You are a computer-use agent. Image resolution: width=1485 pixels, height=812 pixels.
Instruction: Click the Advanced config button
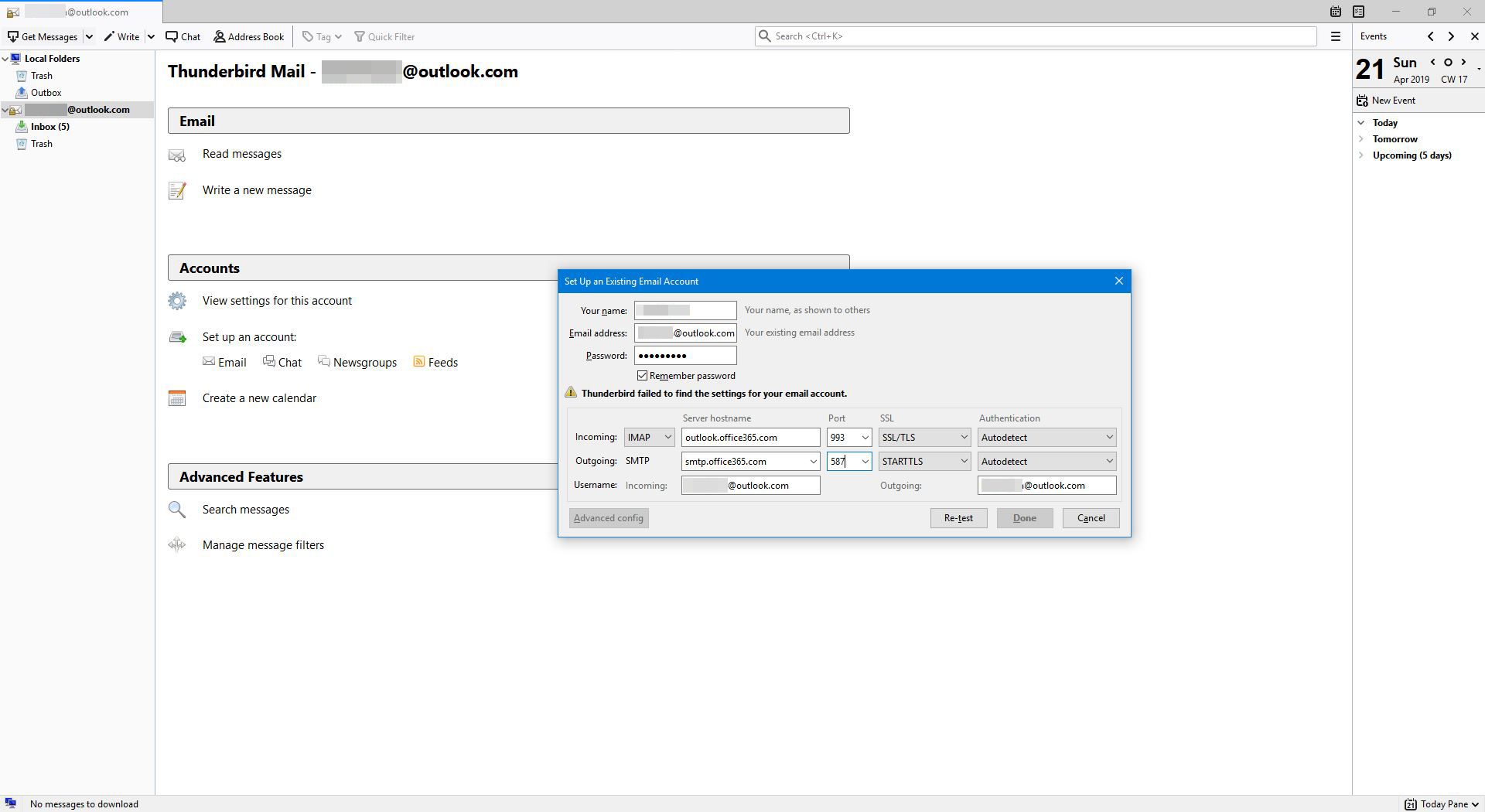coord(609,518)
